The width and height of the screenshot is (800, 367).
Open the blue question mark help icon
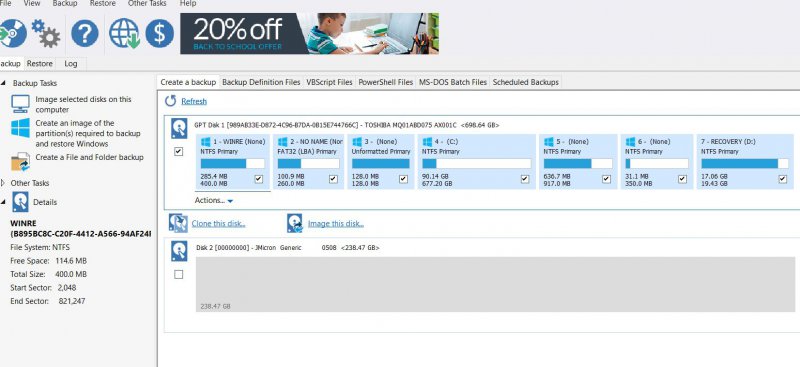85,34
